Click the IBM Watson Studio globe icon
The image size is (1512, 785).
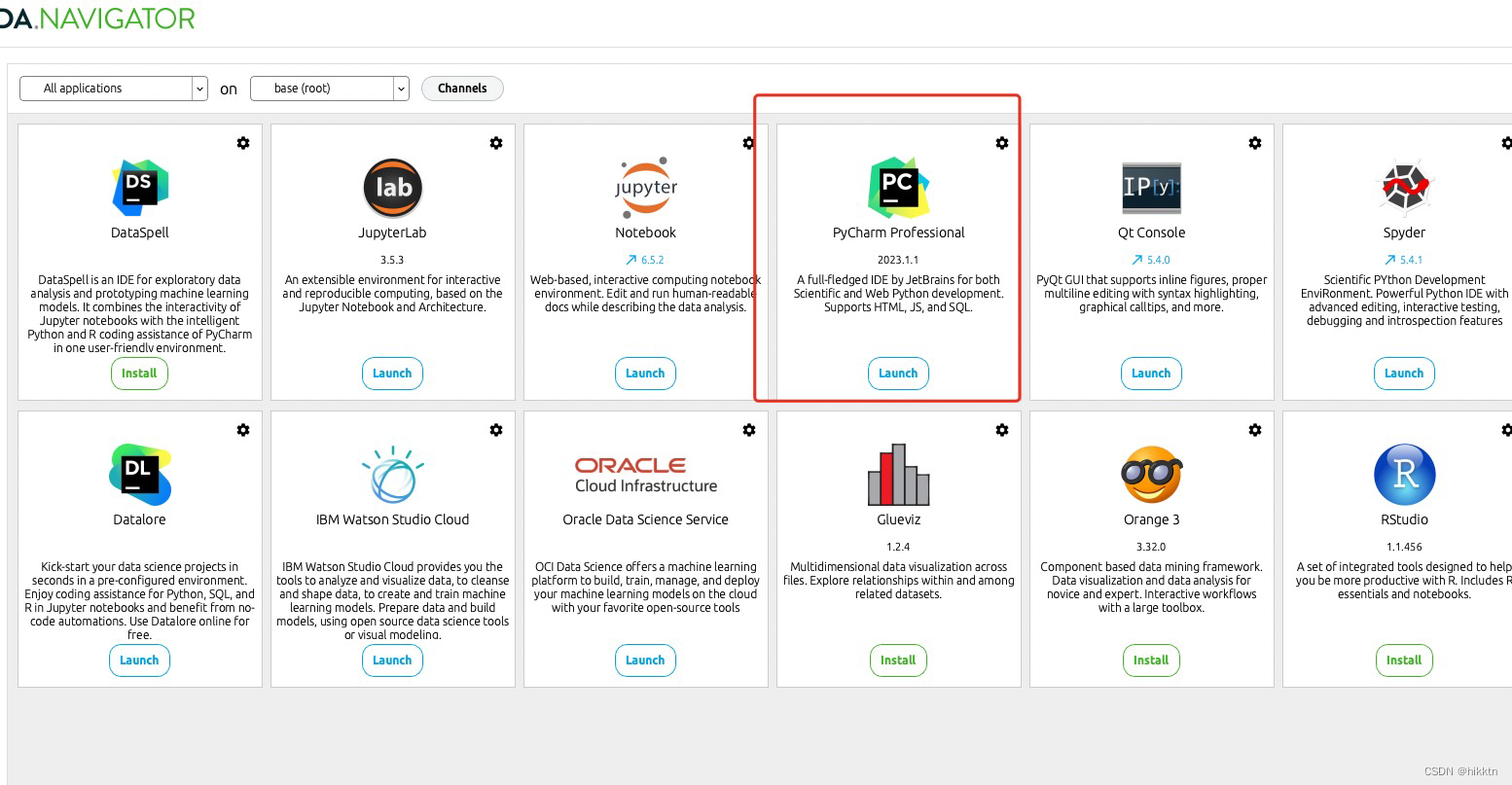pyautogui.click(x=393, y=475)
